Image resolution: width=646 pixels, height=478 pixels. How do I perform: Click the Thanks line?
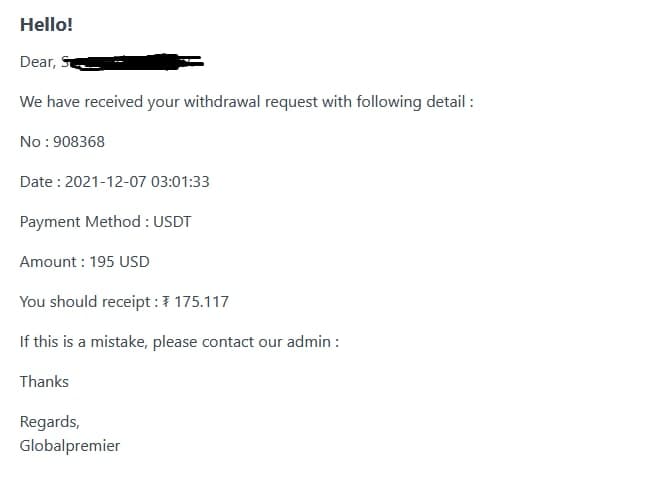tap(44, 382)
